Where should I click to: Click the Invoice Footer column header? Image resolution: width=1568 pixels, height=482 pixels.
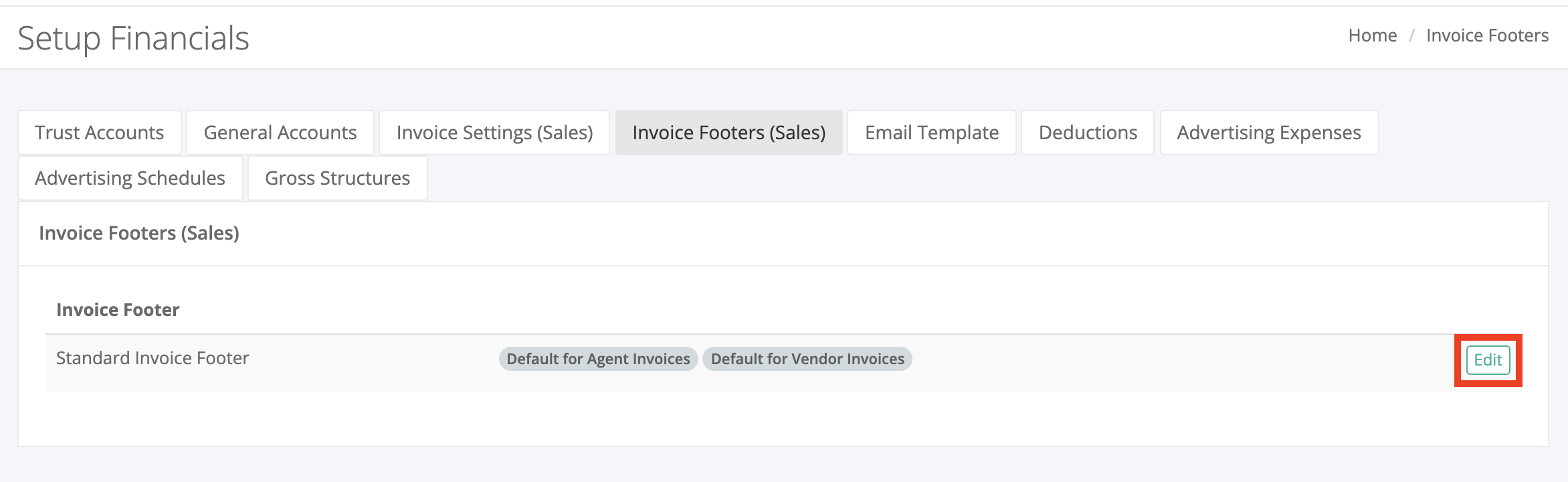[118, 310]
